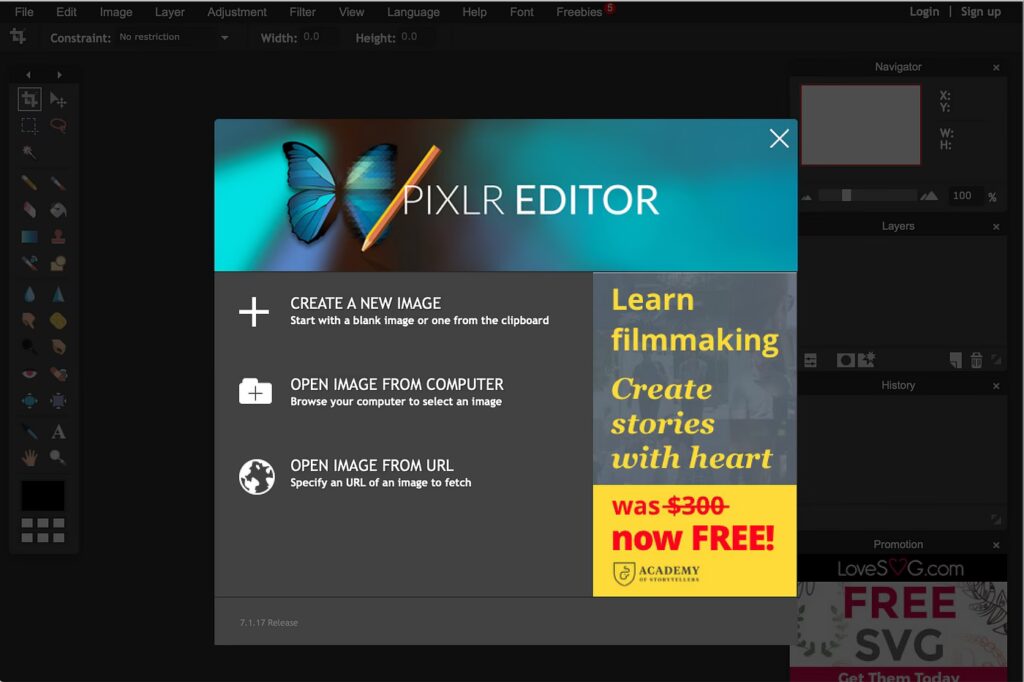Click the black foreground color swatch

tap(43, 495)
